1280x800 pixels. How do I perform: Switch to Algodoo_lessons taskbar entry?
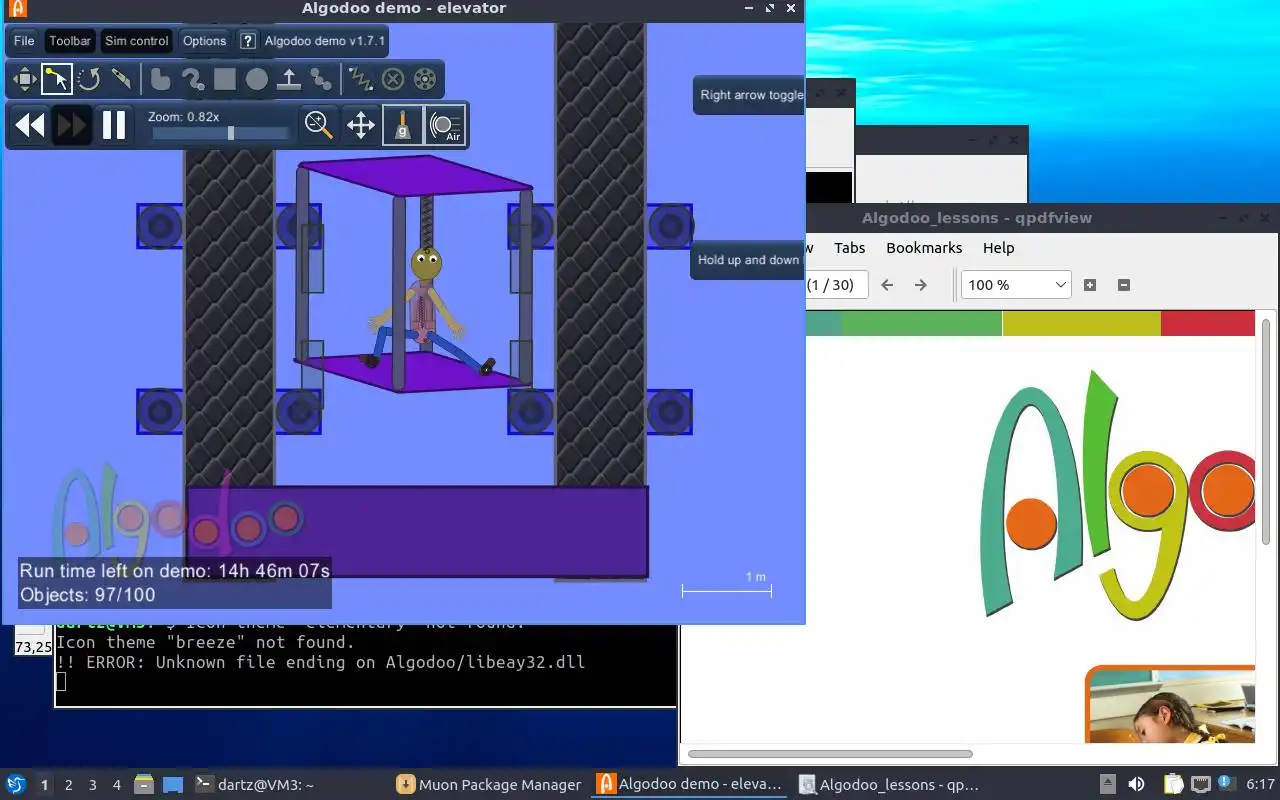tap(890, 785)
